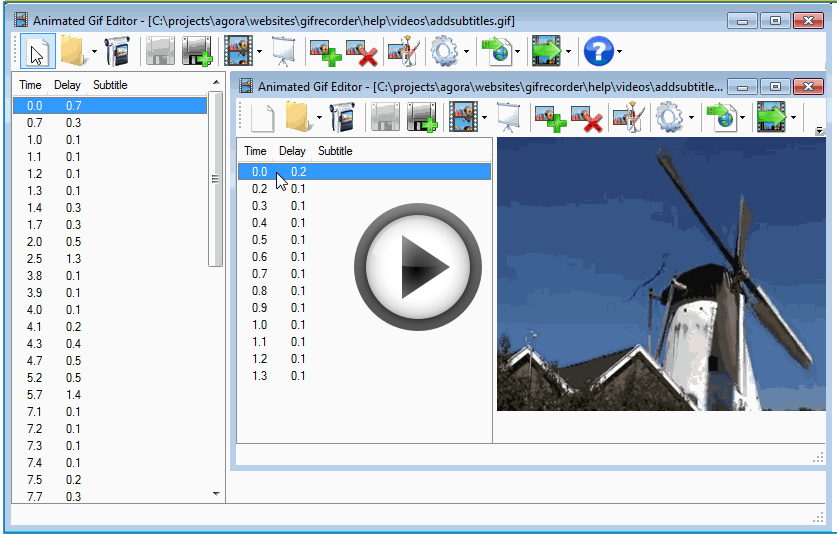Click Save As floppy with plus in outer toolbar
Image resolution: width=837 pixels, height=534 pixels.
[x=197, y=52]
